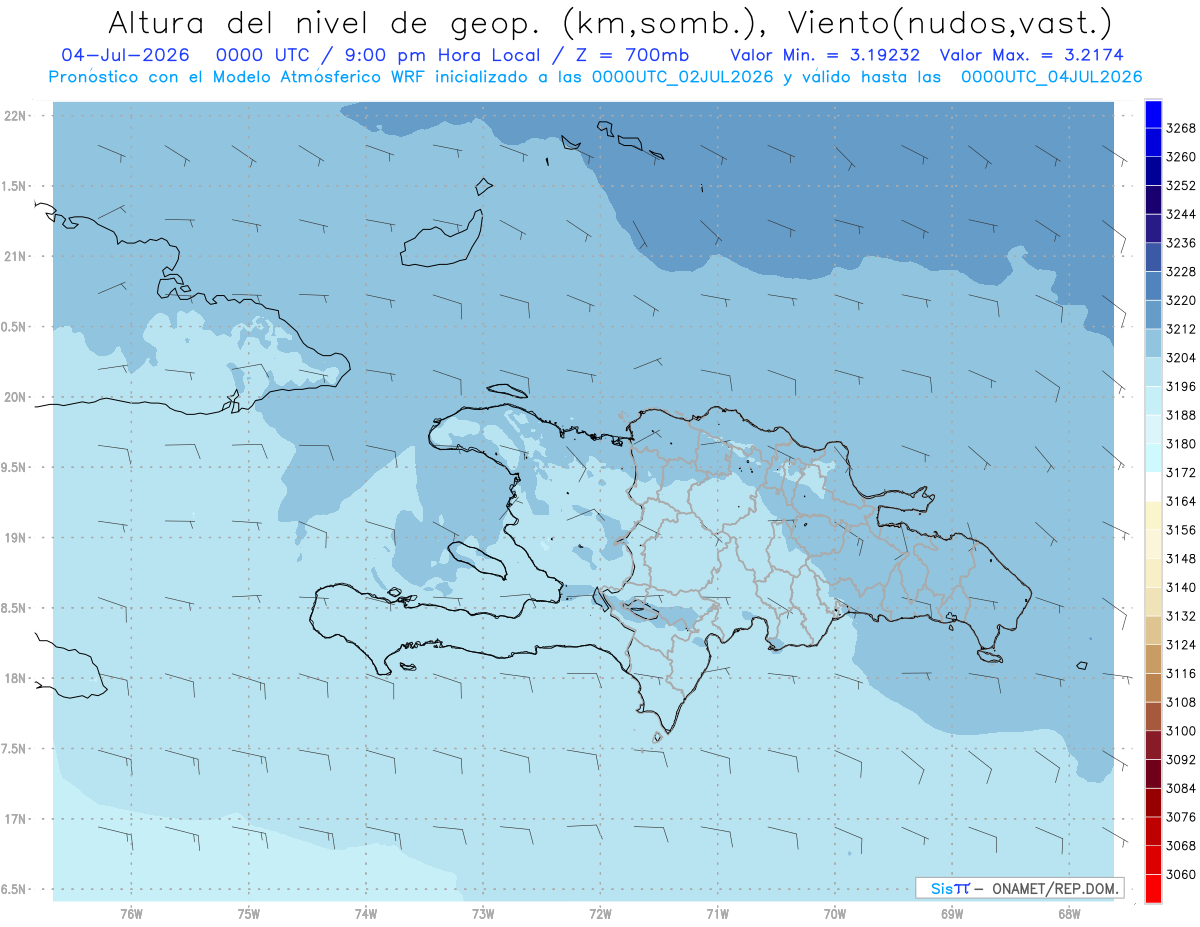Click the colorbar value '3068'
This screenshot has width=1200, height=927.
(1181, 846)
